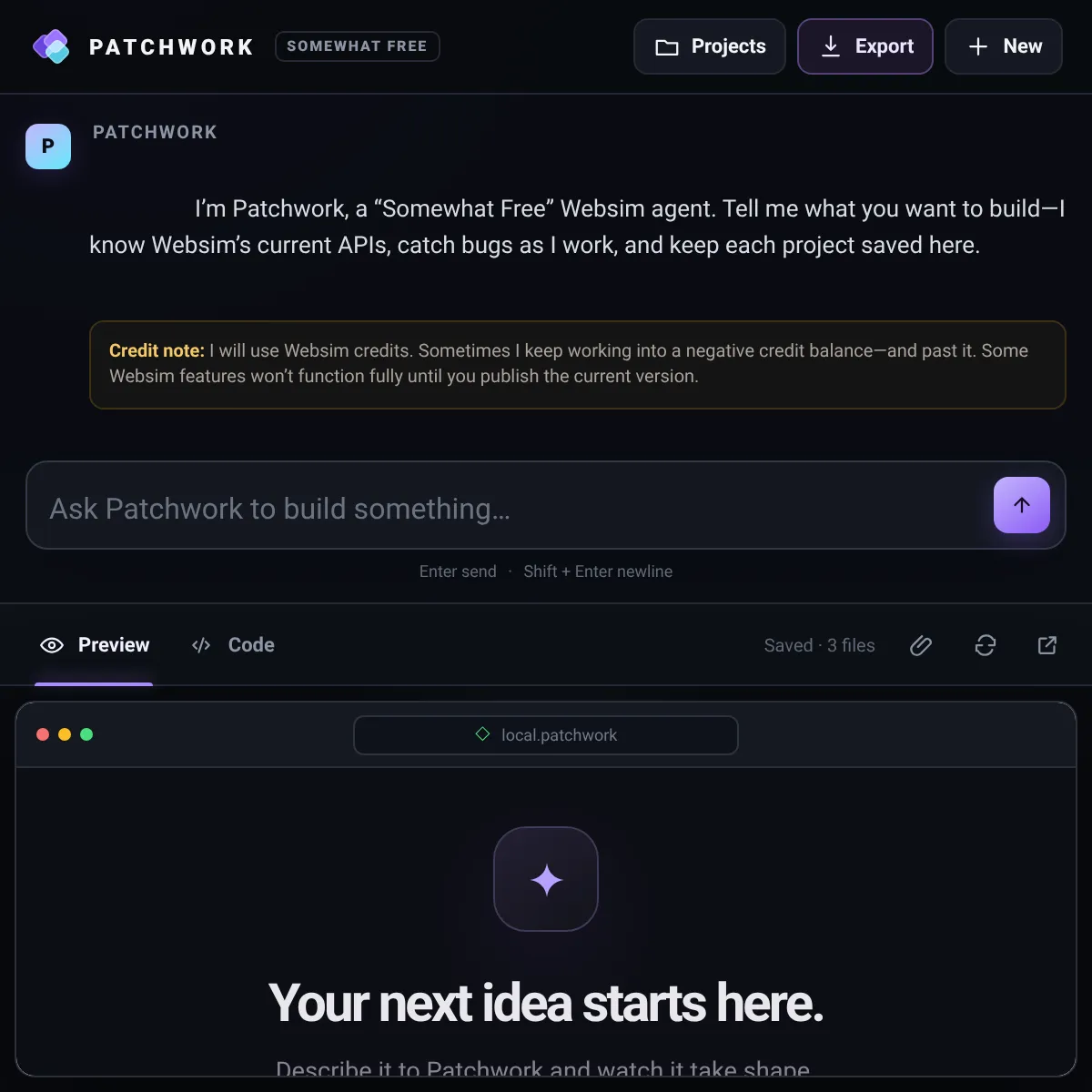Viewport: 1092px width, 1092px height.
Task: Export the current project
Action: (865, 46)
